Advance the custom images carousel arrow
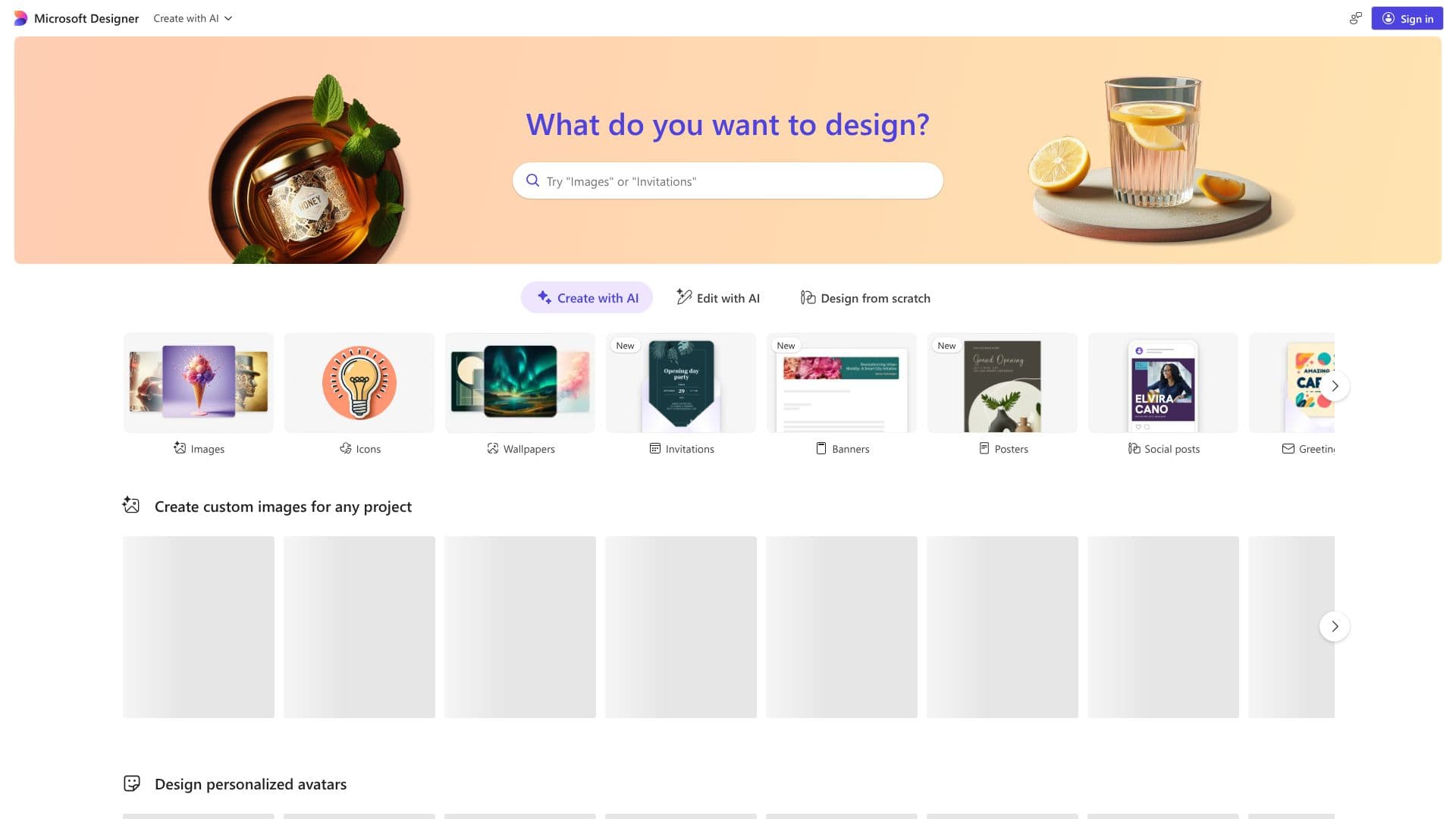Image resolution: width=1456 pixels, height=819 pixels. click(x=1335, y=626)
